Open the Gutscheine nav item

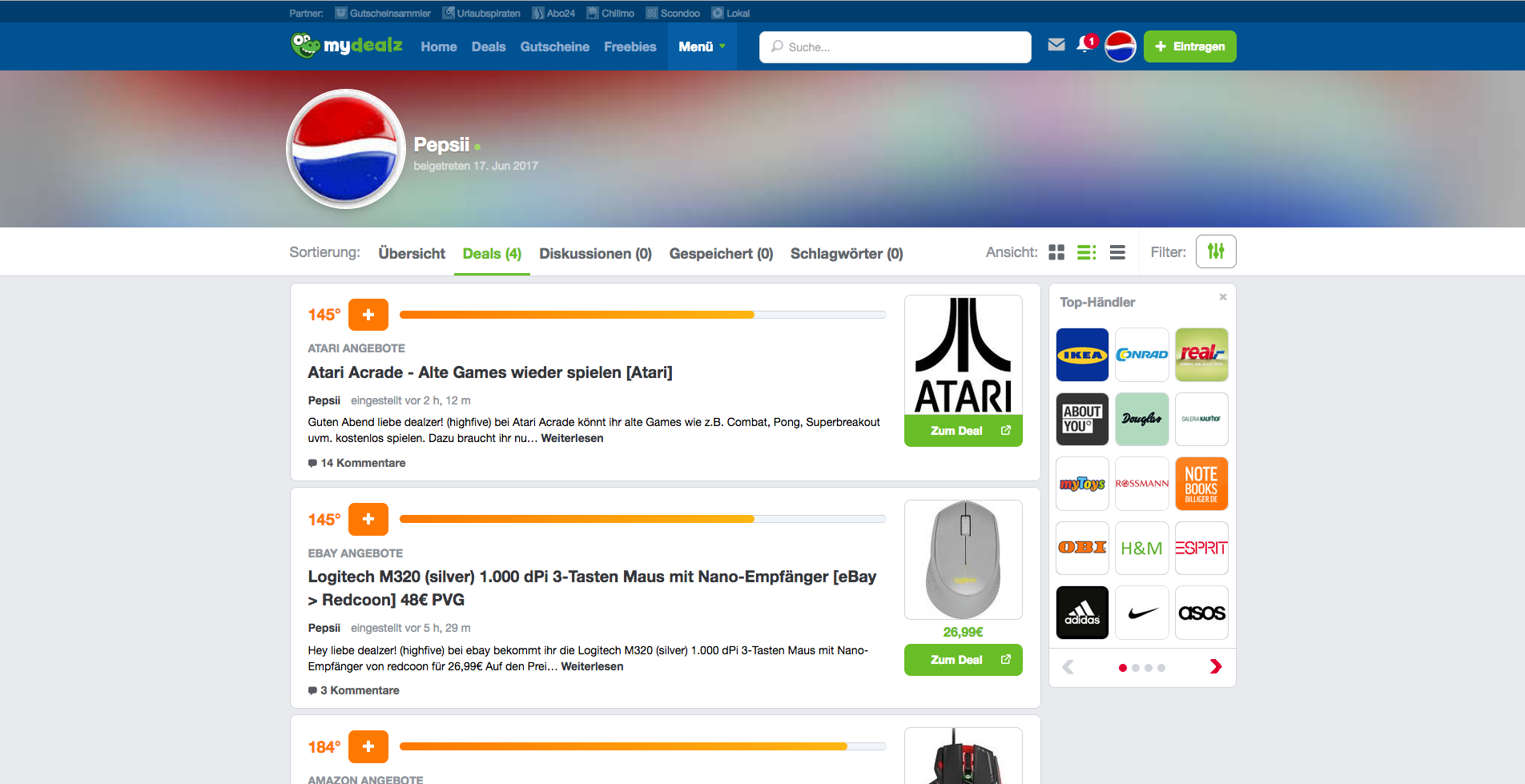[x=555, y=46]
